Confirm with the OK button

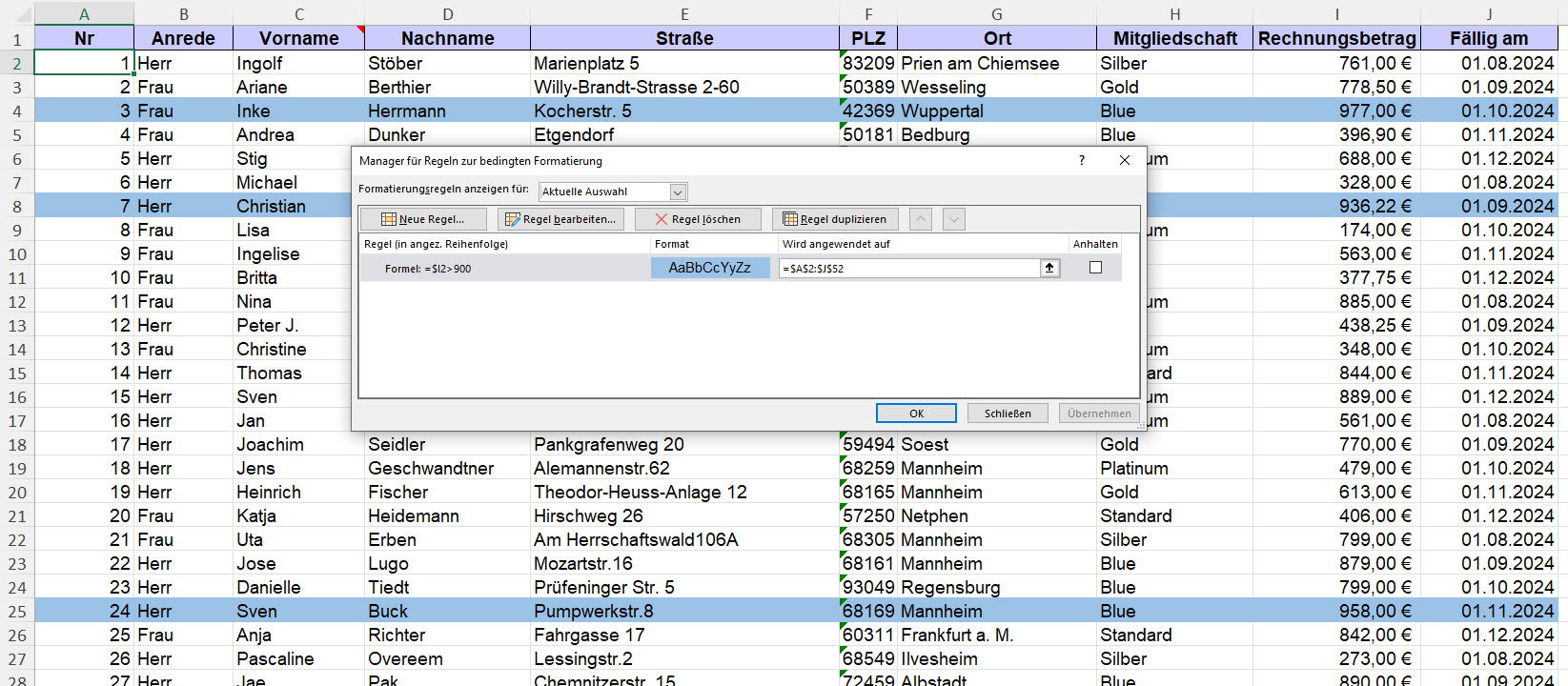point(916,414)
